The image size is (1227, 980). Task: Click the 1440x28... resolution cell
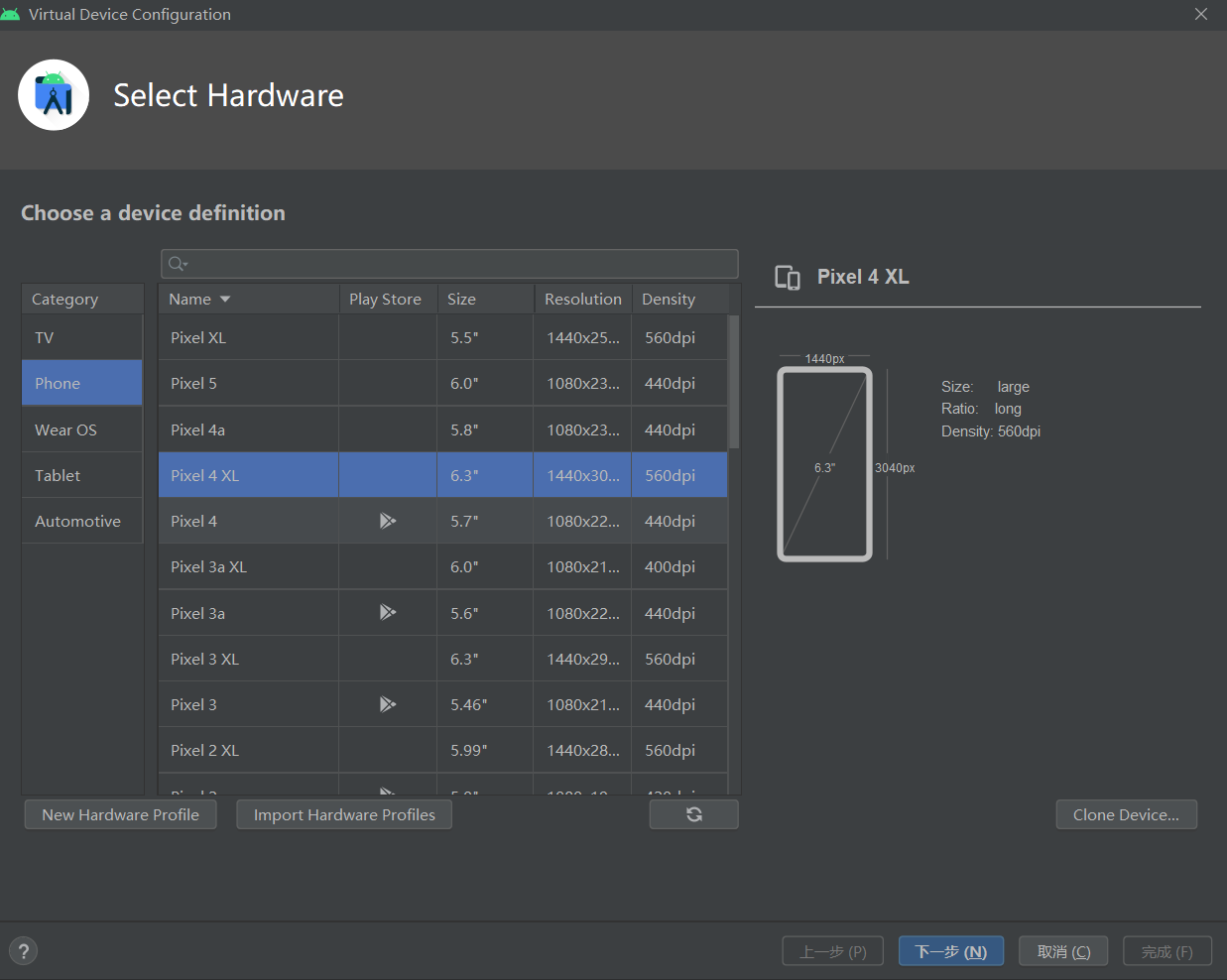tap(583, 750)
